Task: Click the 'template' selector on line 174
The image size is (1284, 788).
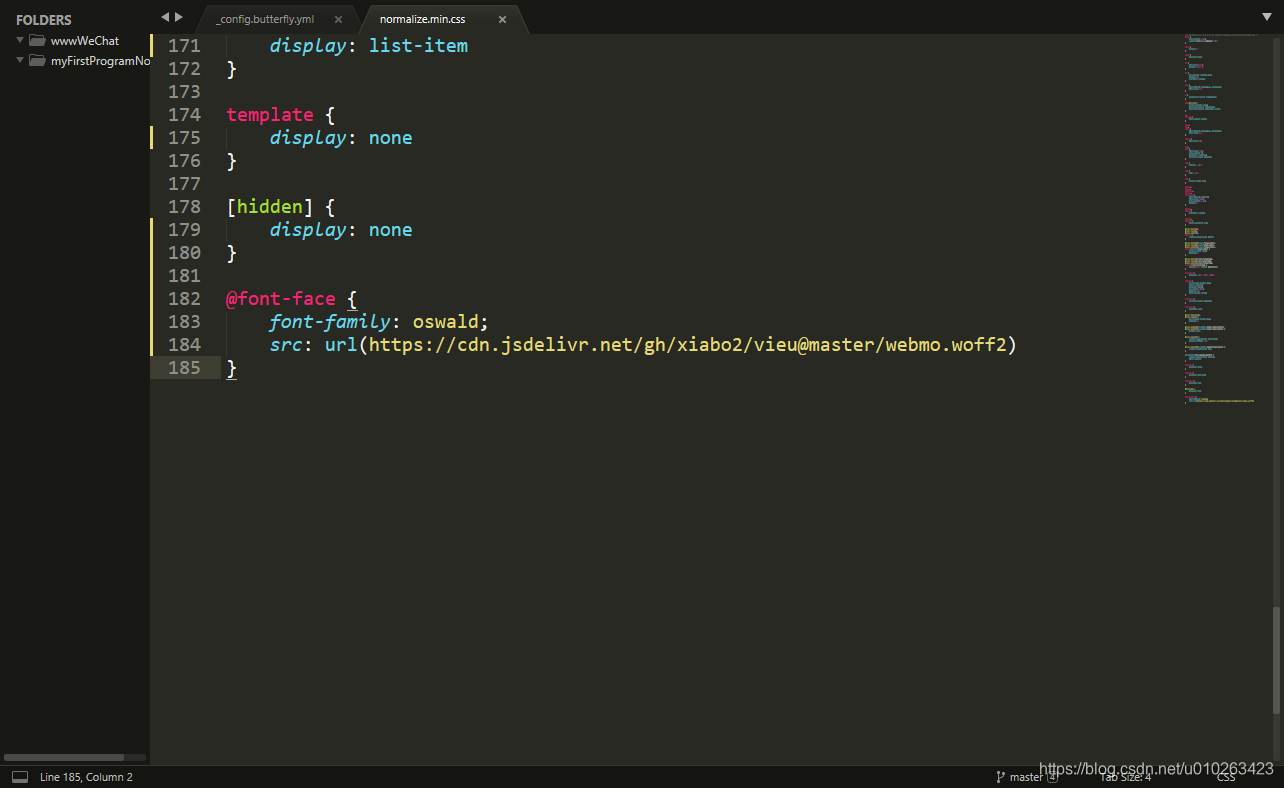Action: coord(270,115)
